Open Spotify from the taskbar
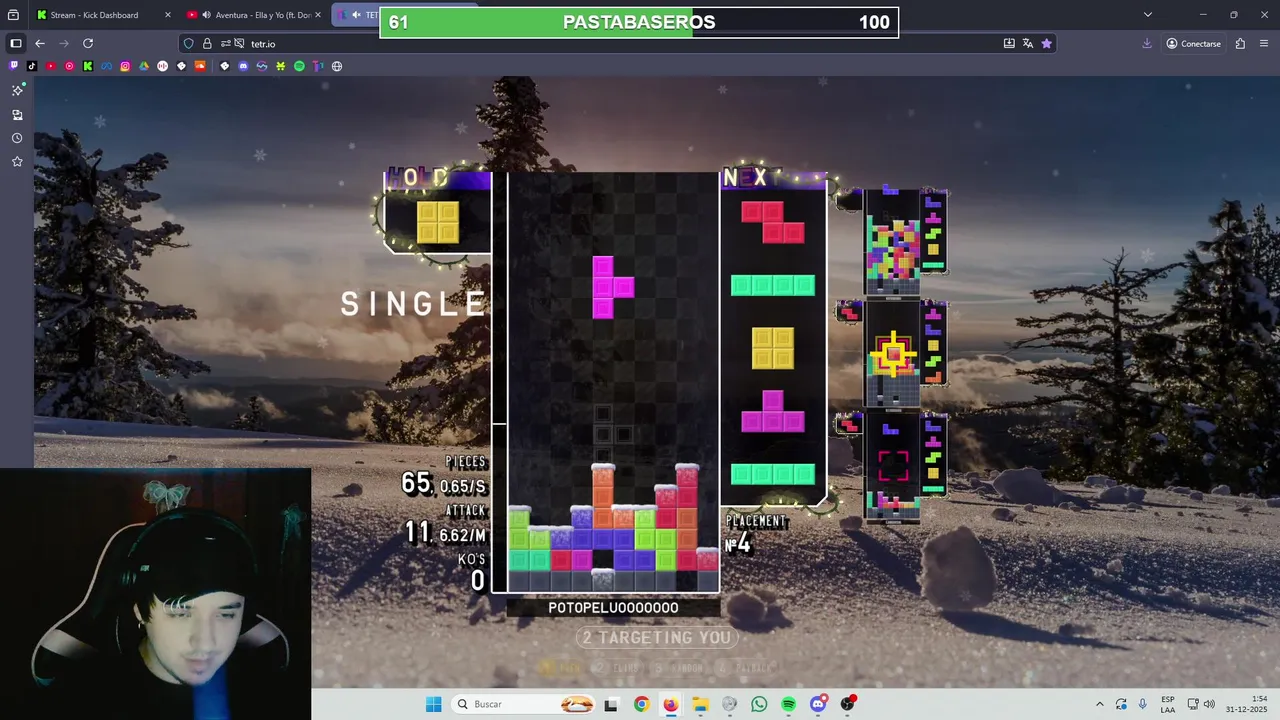Image resolution: width=1280 pixels, height=720 pixels. pos(789,704)
